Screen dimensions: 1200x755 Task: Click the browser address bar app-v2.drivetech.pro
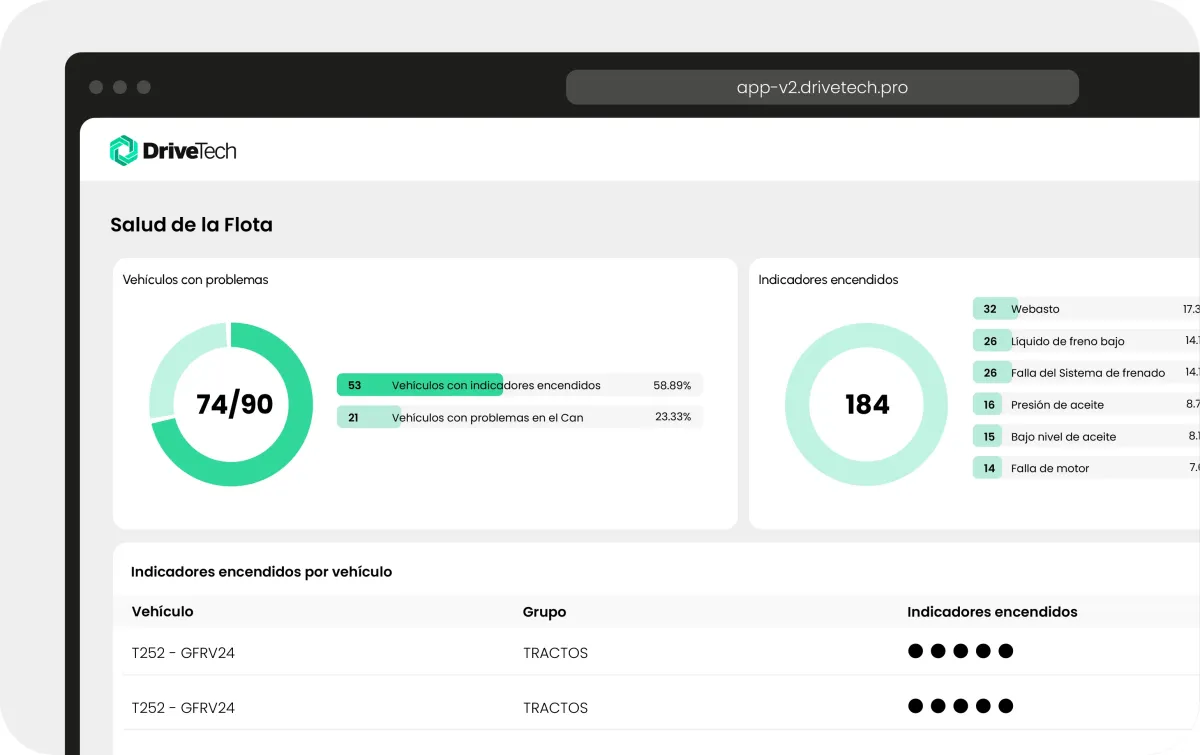pos(822,87)
